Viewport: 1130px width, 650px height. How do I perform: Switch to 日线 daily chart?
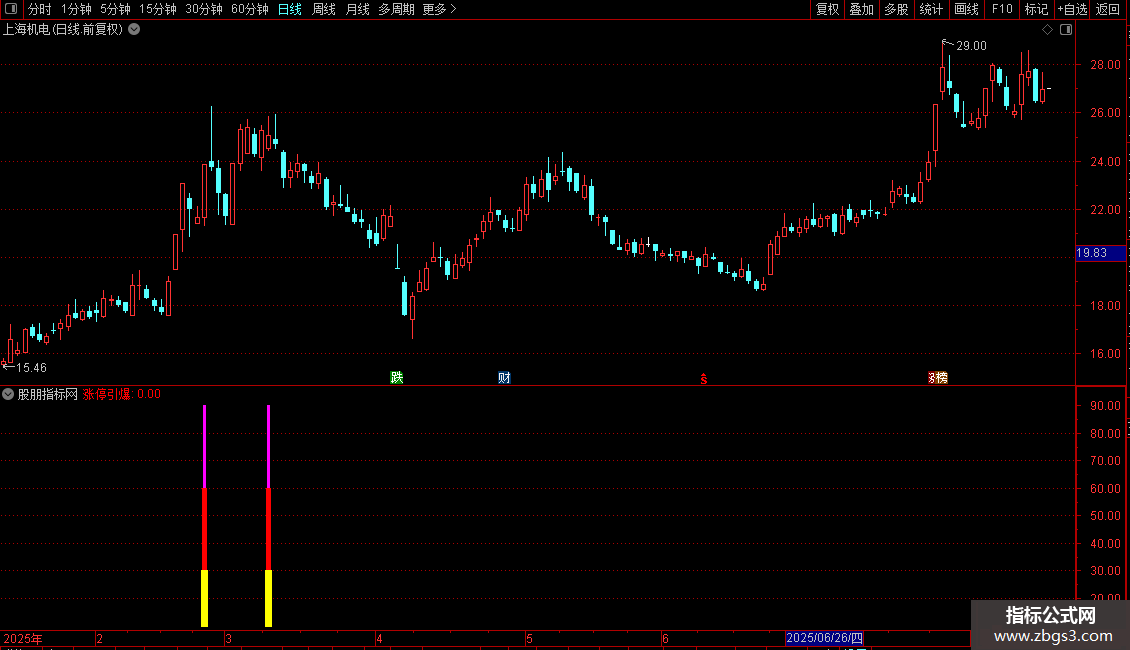(x=290, y=9)
